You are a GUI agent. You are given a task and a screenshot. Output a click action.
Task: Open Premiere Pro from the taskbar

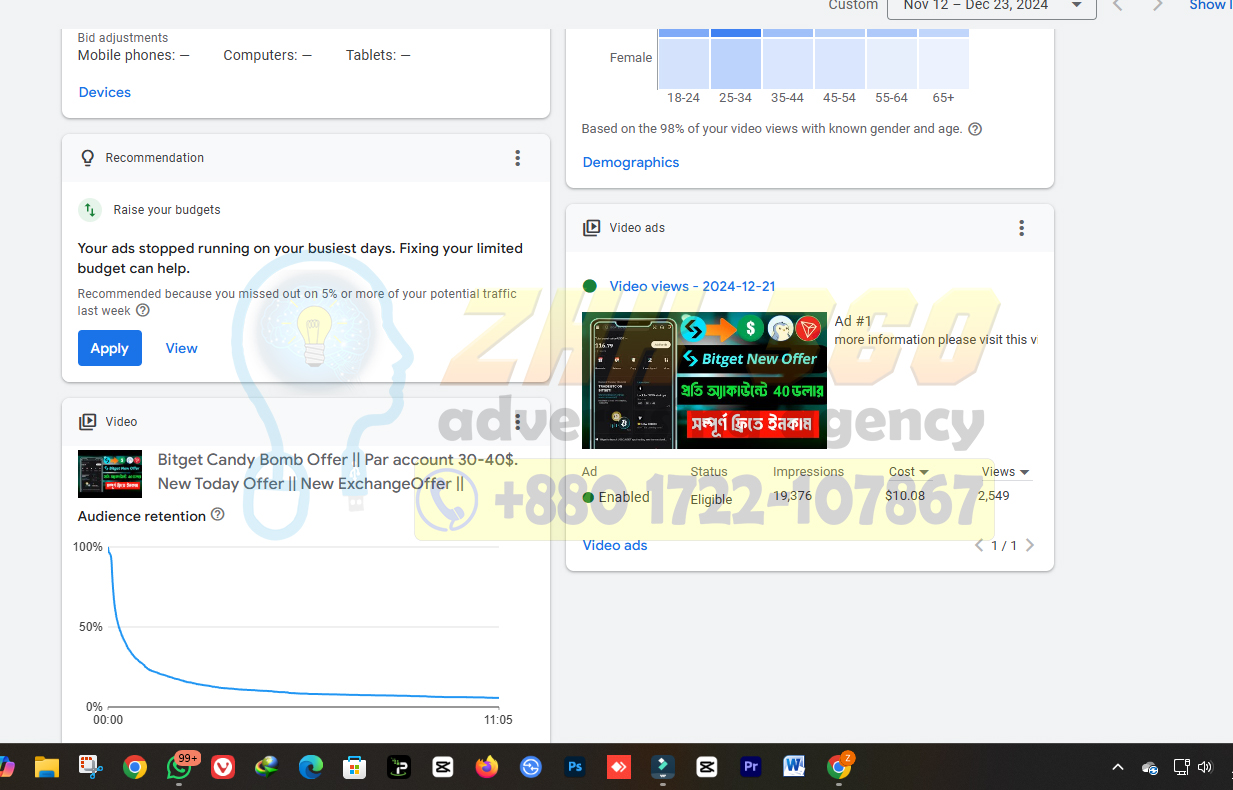click(751, 767)
